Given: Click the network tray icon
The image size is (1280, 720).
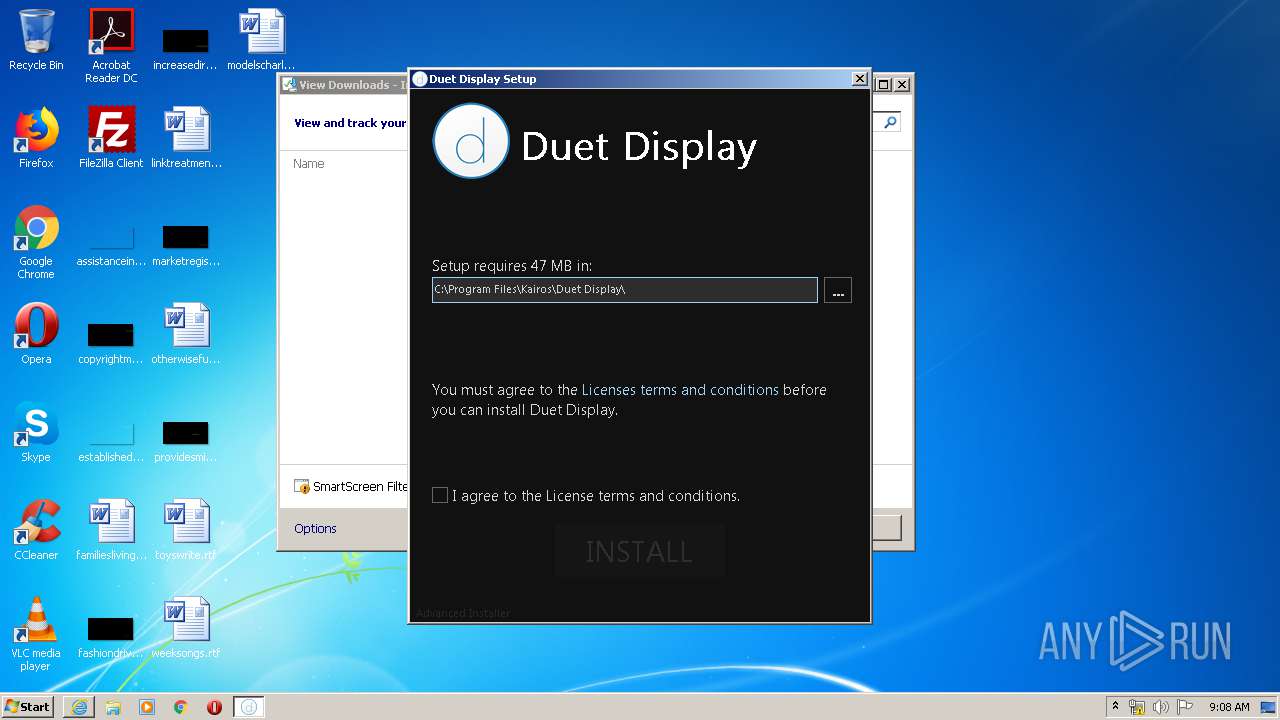Looking at the screenshot, I should (1137, 707).
